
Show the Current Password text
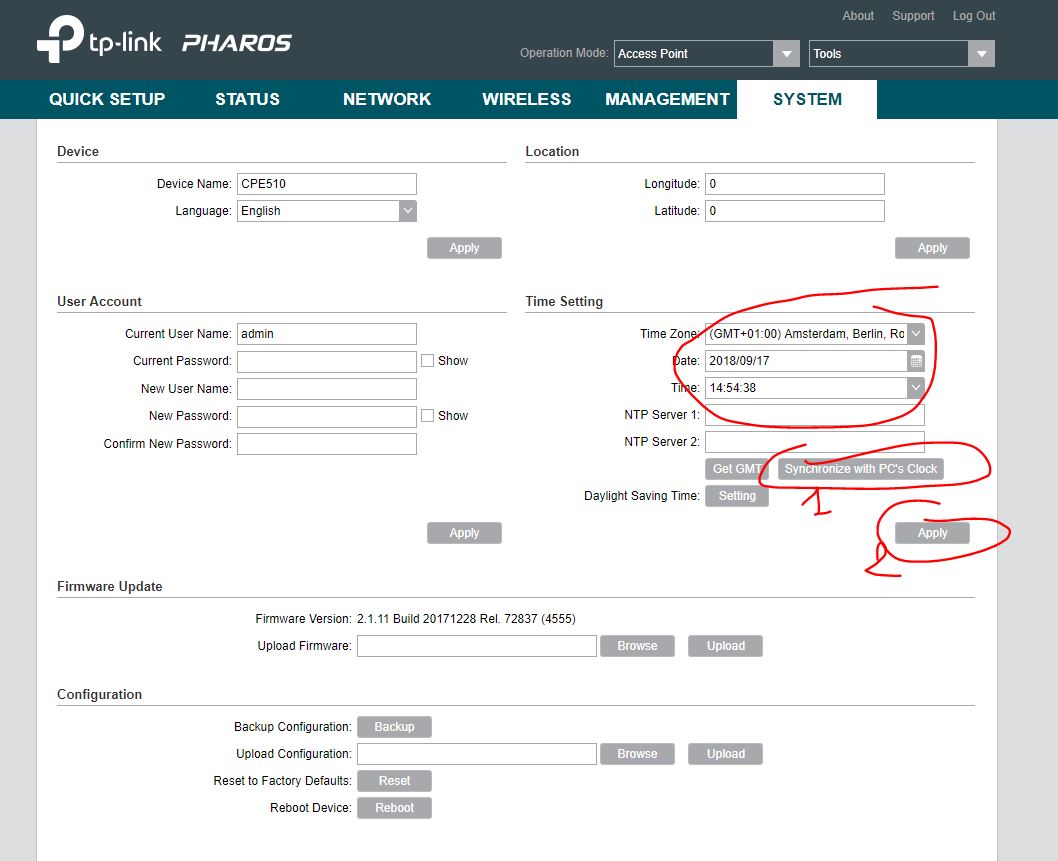click(427, 361)
